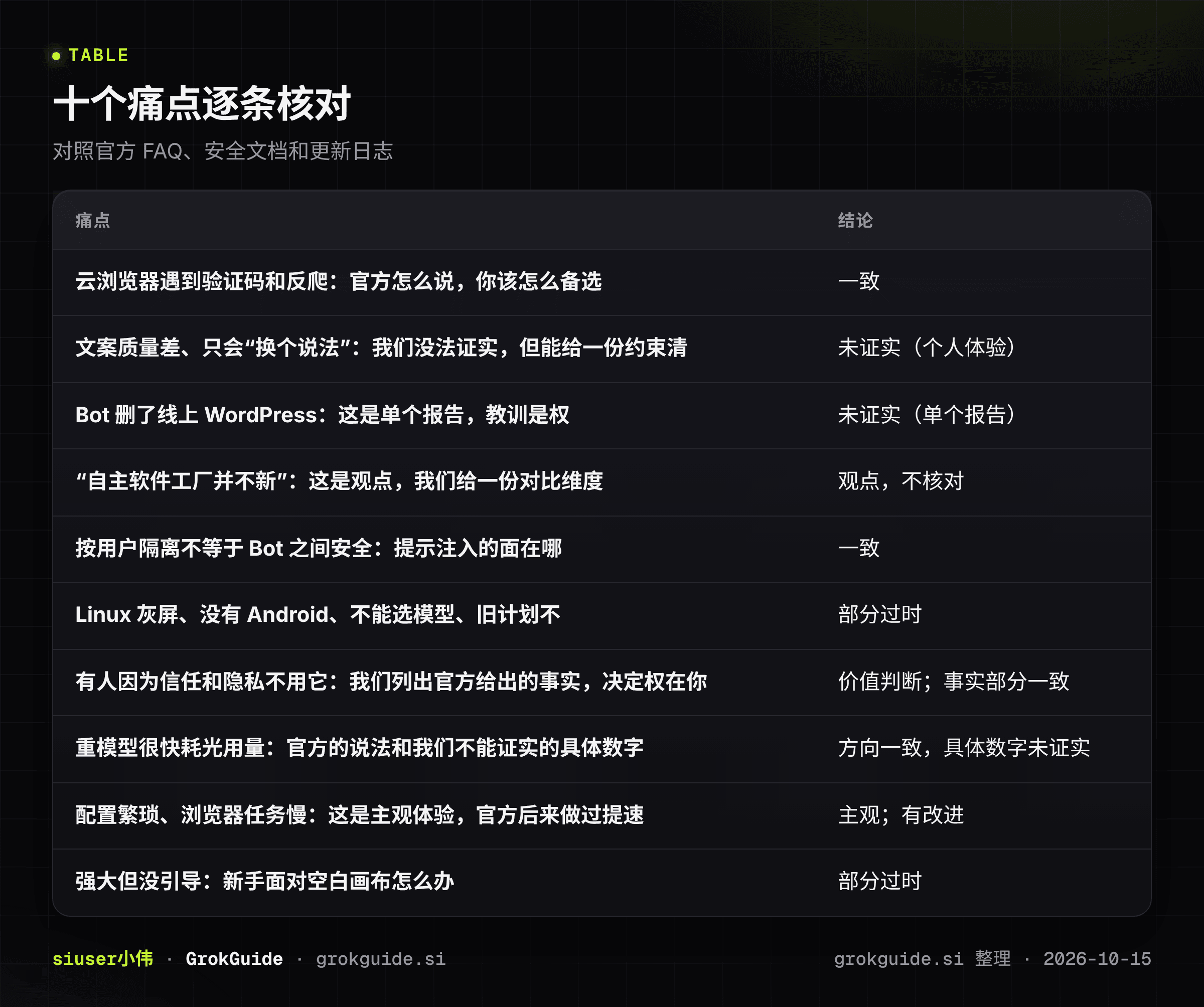Select row 强大但没引导：新手面对空白画布怎么办
This screenshot has height=1007, width=1204.
(x=601, y=882)
